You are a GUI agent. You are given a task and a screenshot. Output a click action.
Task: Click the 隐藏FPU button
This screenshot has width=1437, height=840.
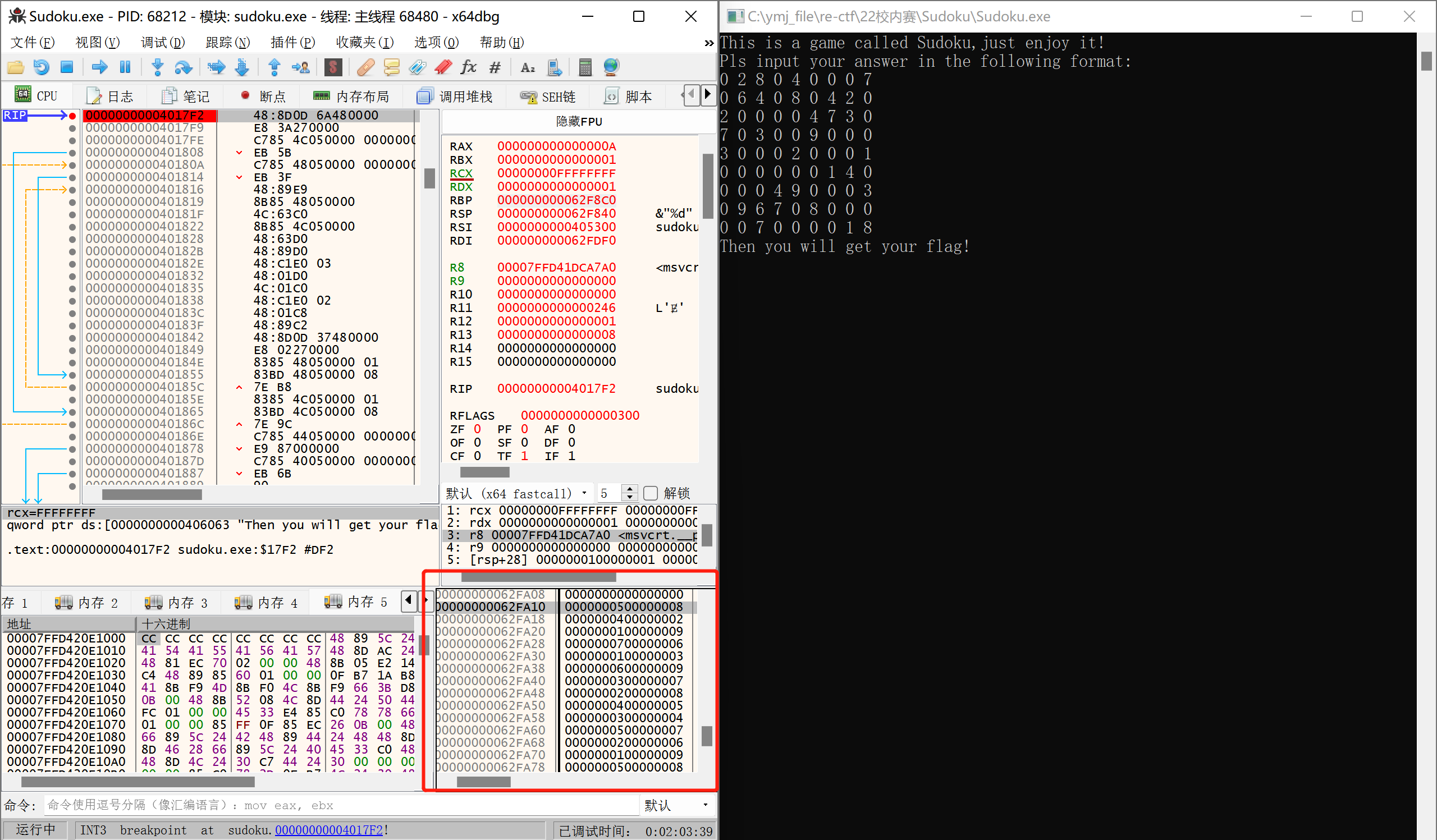(578, 121)
